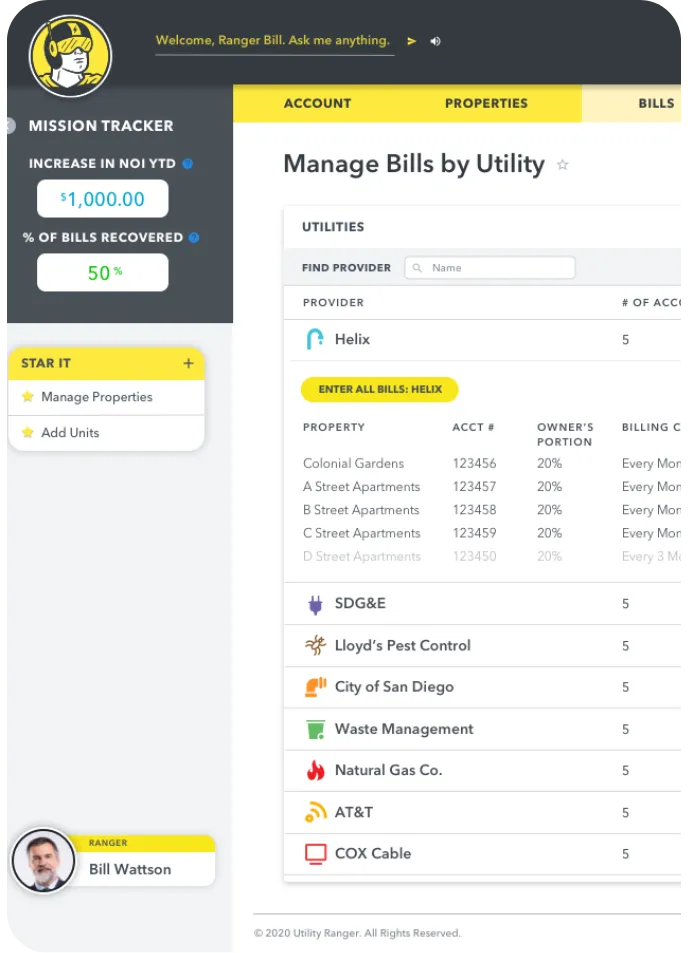Focus the Find Provider name field

(490, 268)
